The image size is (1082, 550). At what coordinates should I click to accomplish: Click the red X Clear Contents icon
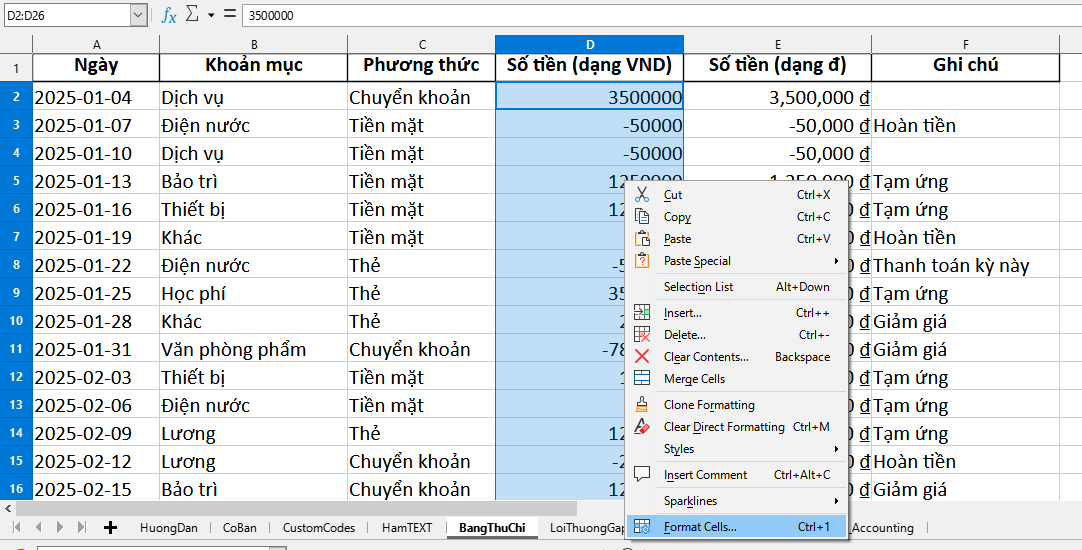tap(642, 357)
